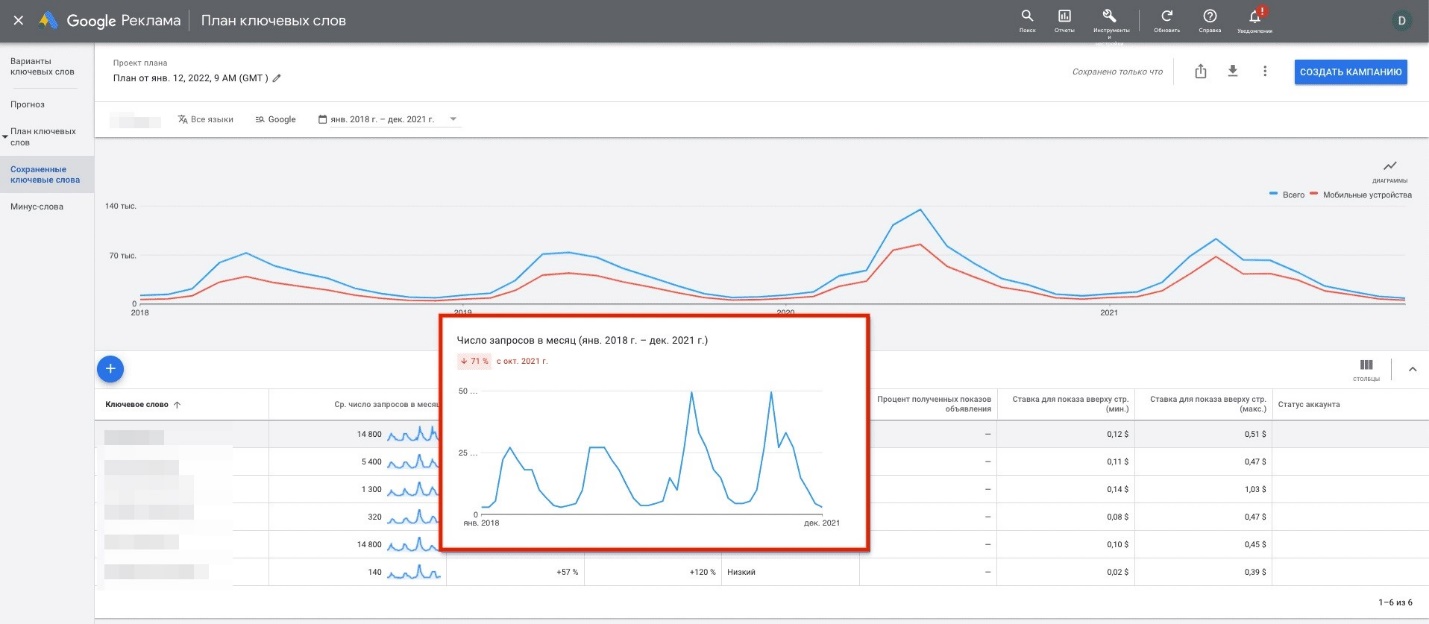
Task: Open the date range dropdown
Action: [387, 119]
